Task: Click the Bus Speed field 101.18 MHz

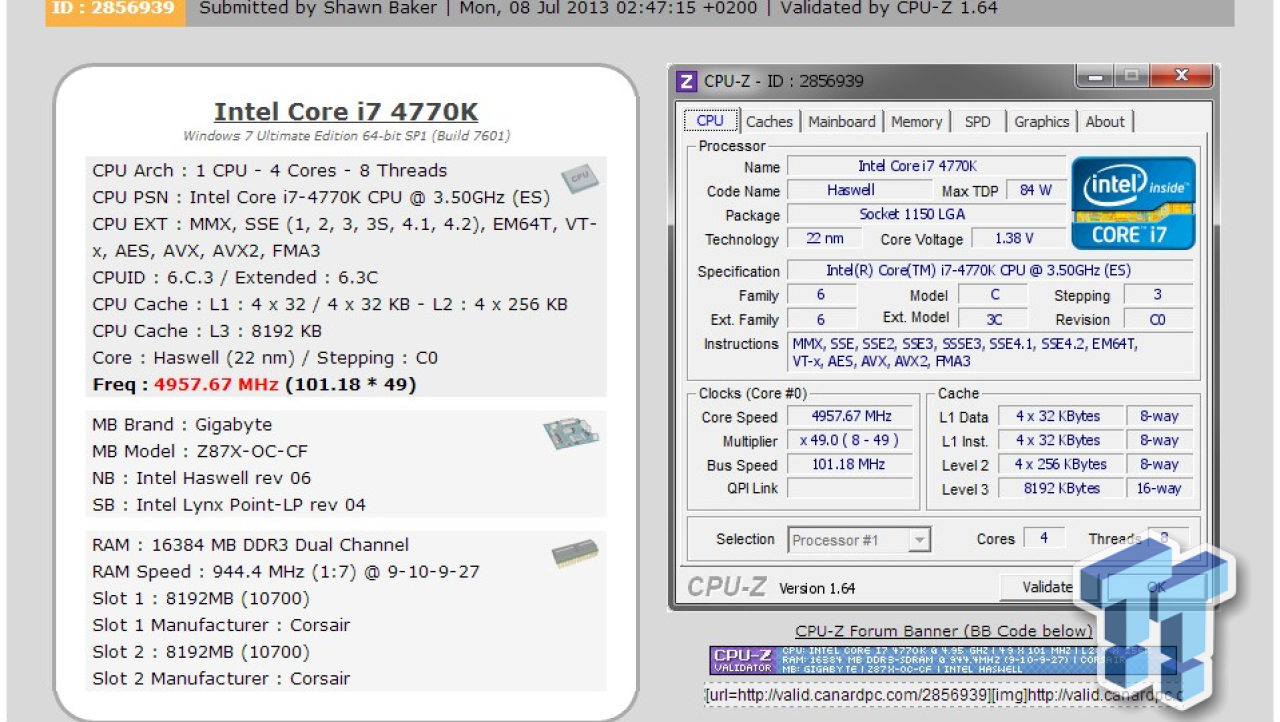Action: click(852, 464)
